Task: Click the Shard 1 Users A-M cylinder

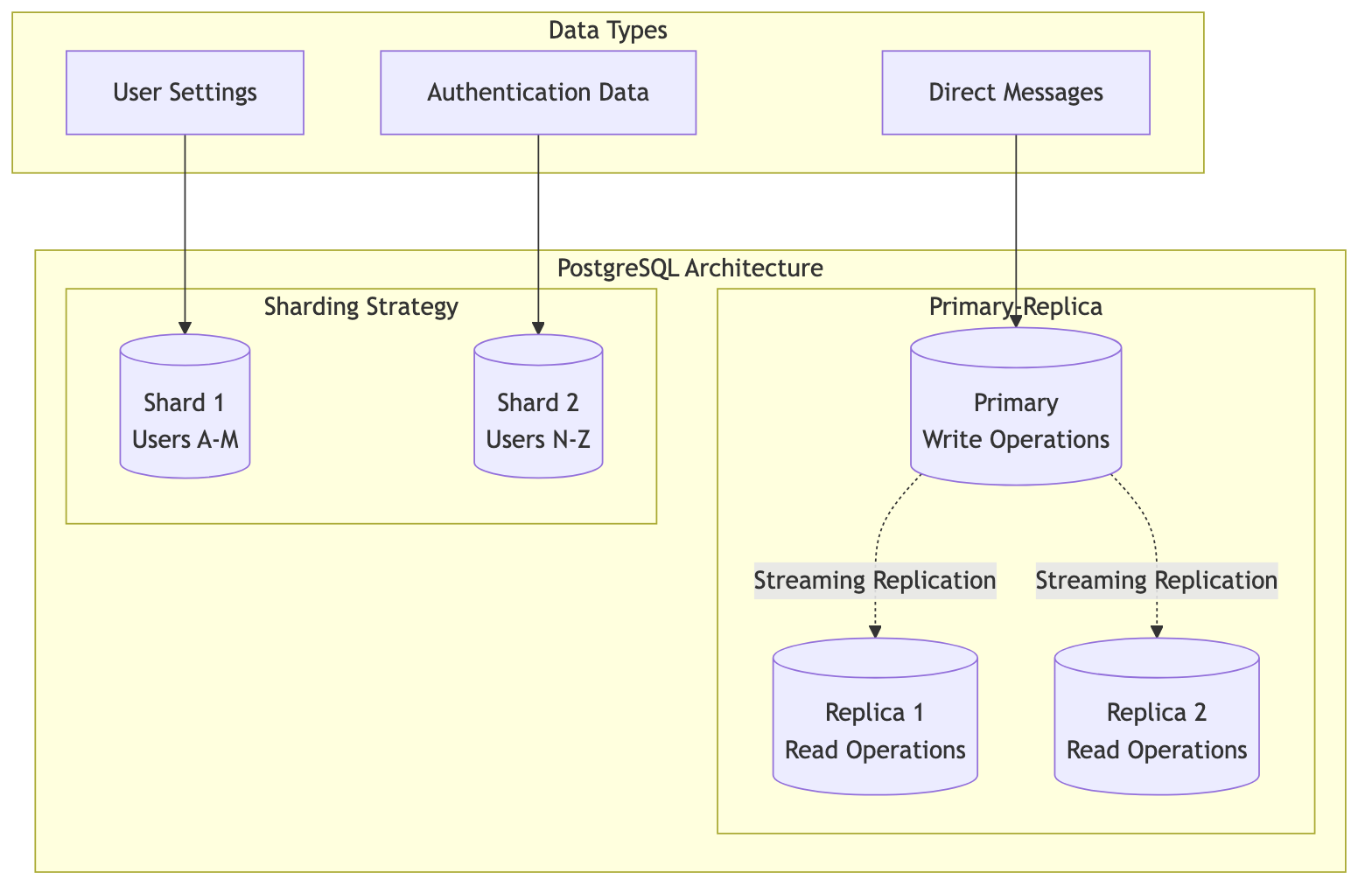Action: [185, 407]
